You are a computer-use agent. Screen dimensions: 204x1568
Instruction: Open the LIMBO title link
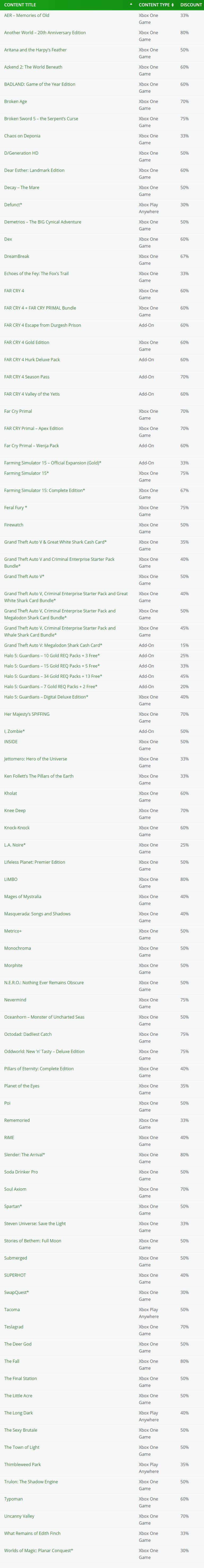pos(11,879)
